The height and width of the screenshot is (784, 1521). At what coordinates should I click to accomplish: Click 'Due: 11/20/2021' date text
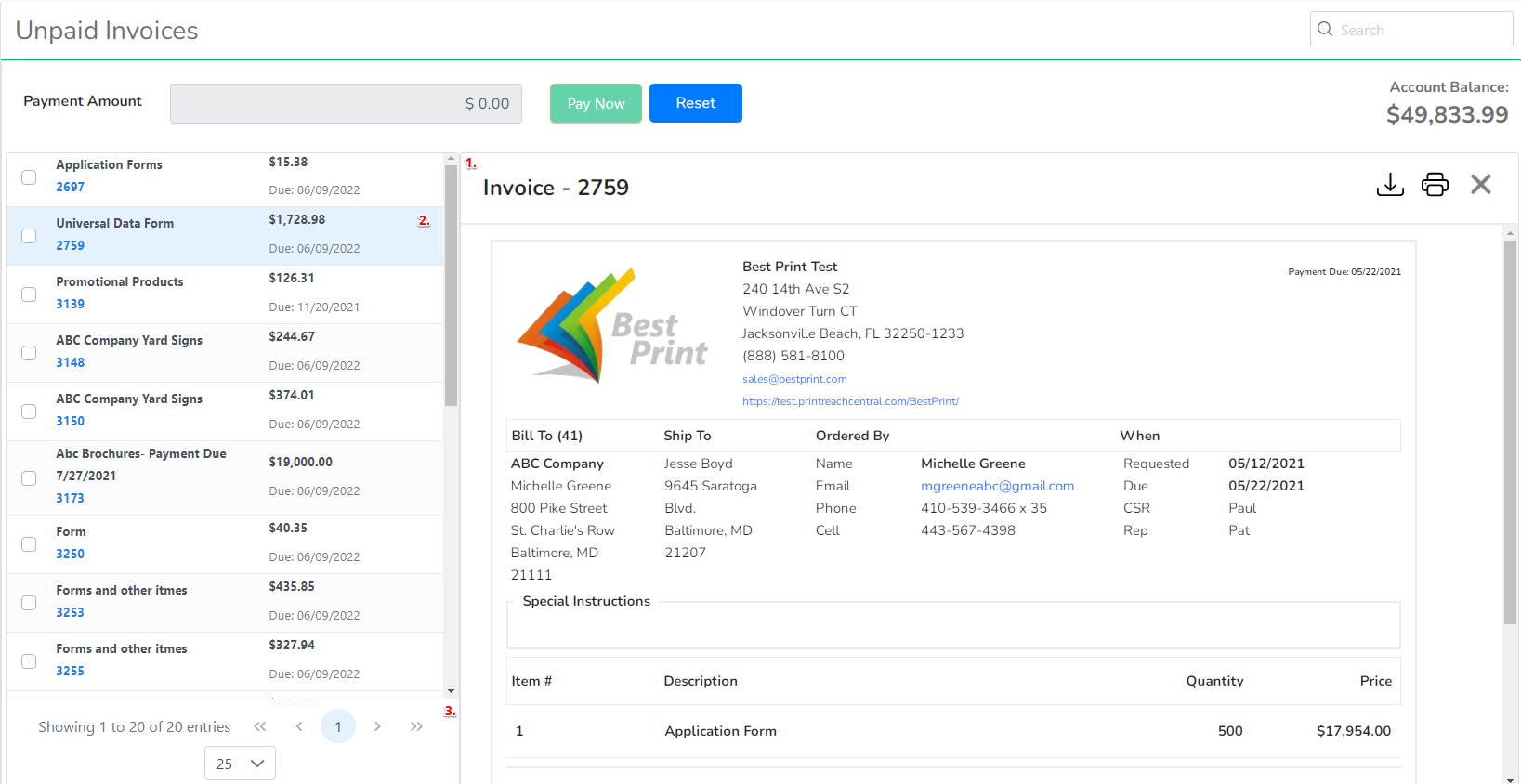314,307
